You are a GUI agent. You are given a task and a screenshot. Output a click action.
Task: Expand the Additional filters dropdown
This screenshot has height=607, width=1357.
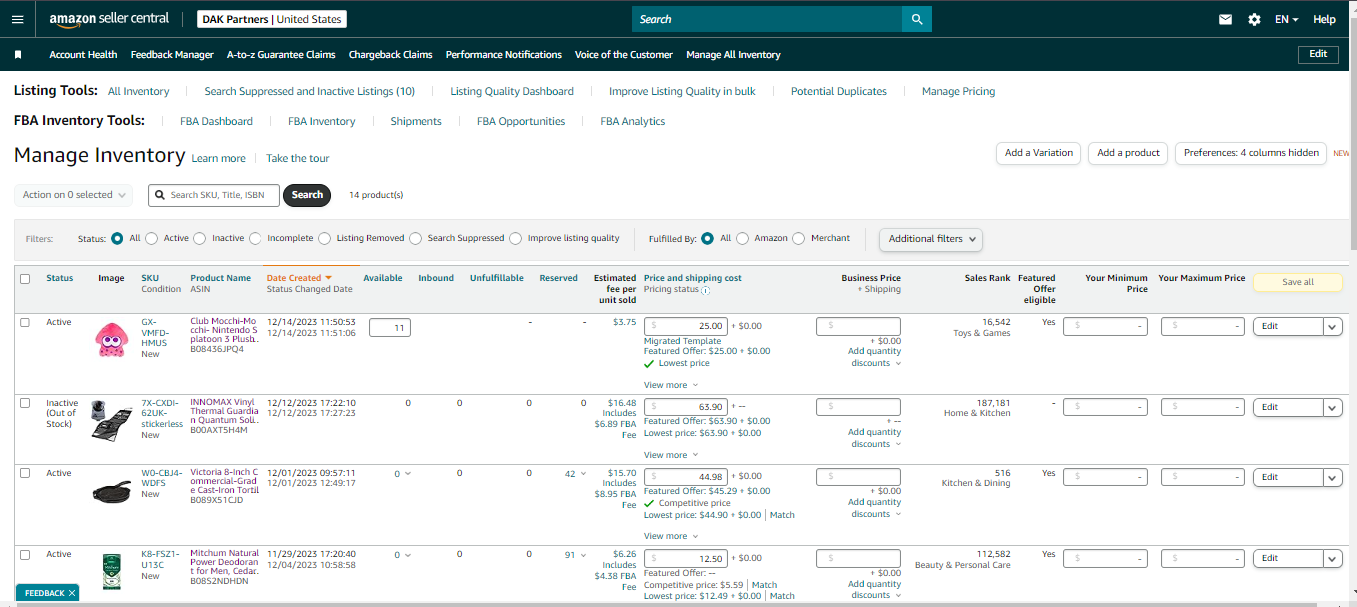click(x=931, y=239)
